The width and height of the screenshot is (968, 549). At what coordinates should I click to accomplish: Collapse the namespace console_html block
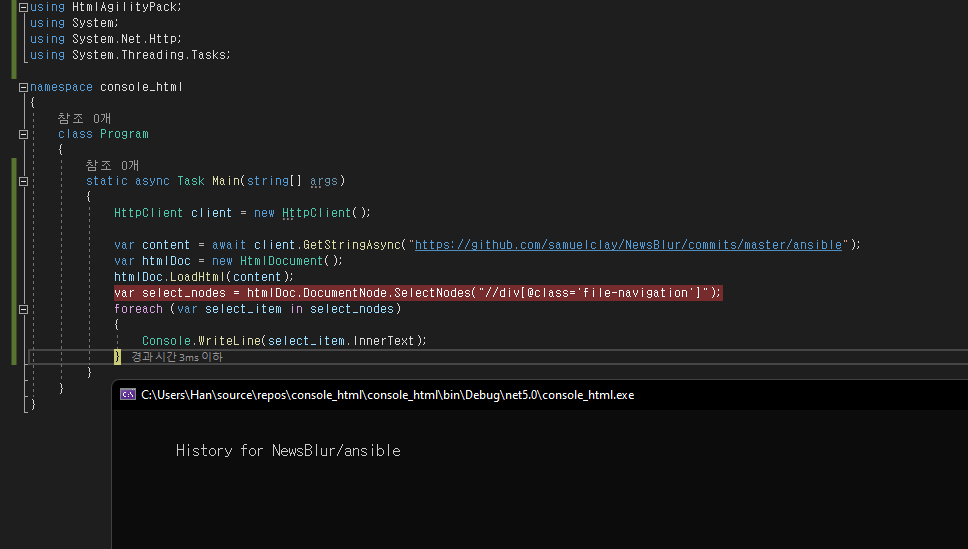point(23,87)
